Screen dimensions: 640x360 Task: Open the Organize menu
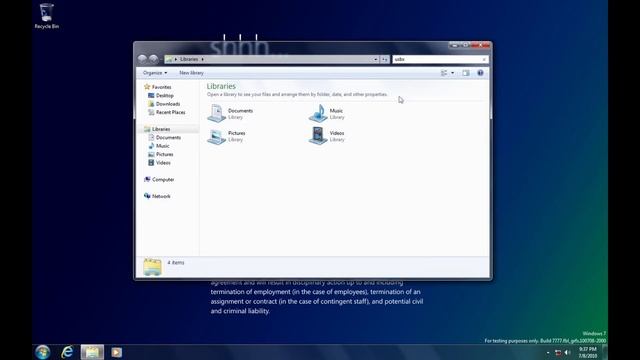[x=155, y=73]
